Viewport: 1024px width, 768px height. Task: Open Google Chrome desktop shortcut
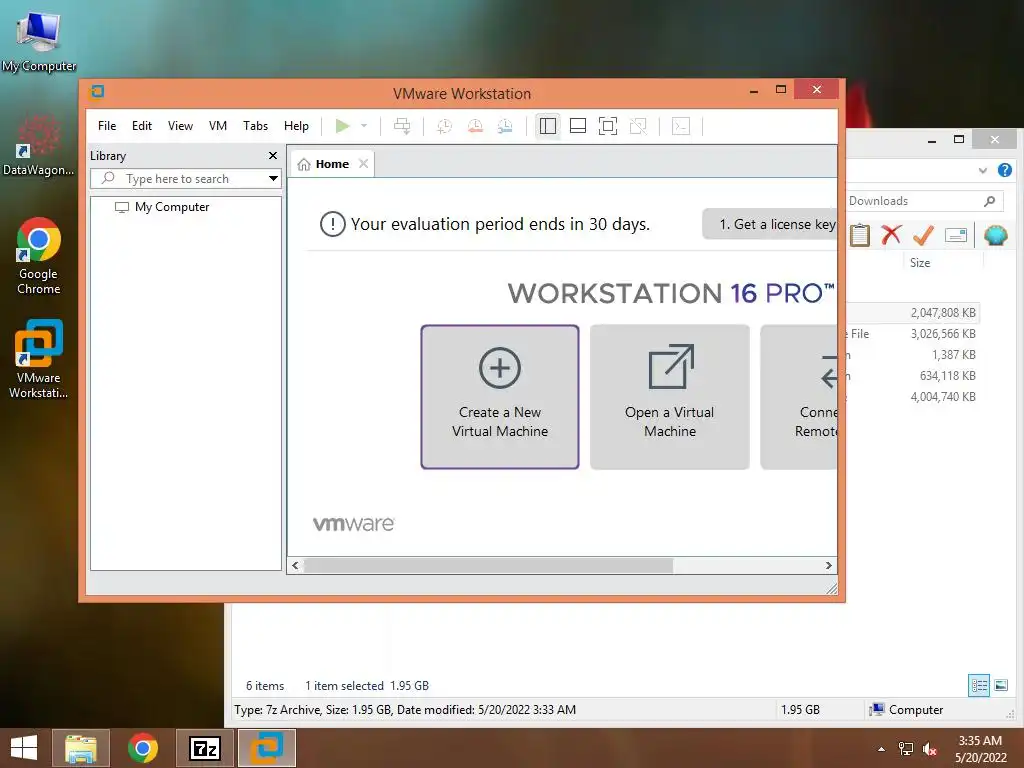[39, 256]
